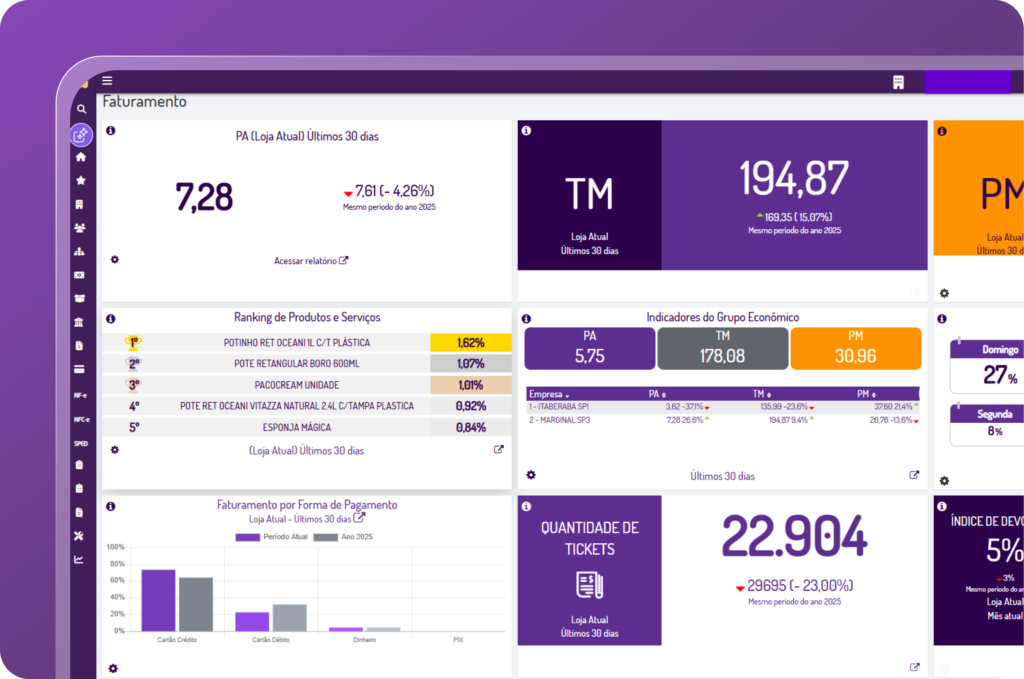
Task: Open the tools wrench icon in sidebar
Action: click(x=81, y=536)
